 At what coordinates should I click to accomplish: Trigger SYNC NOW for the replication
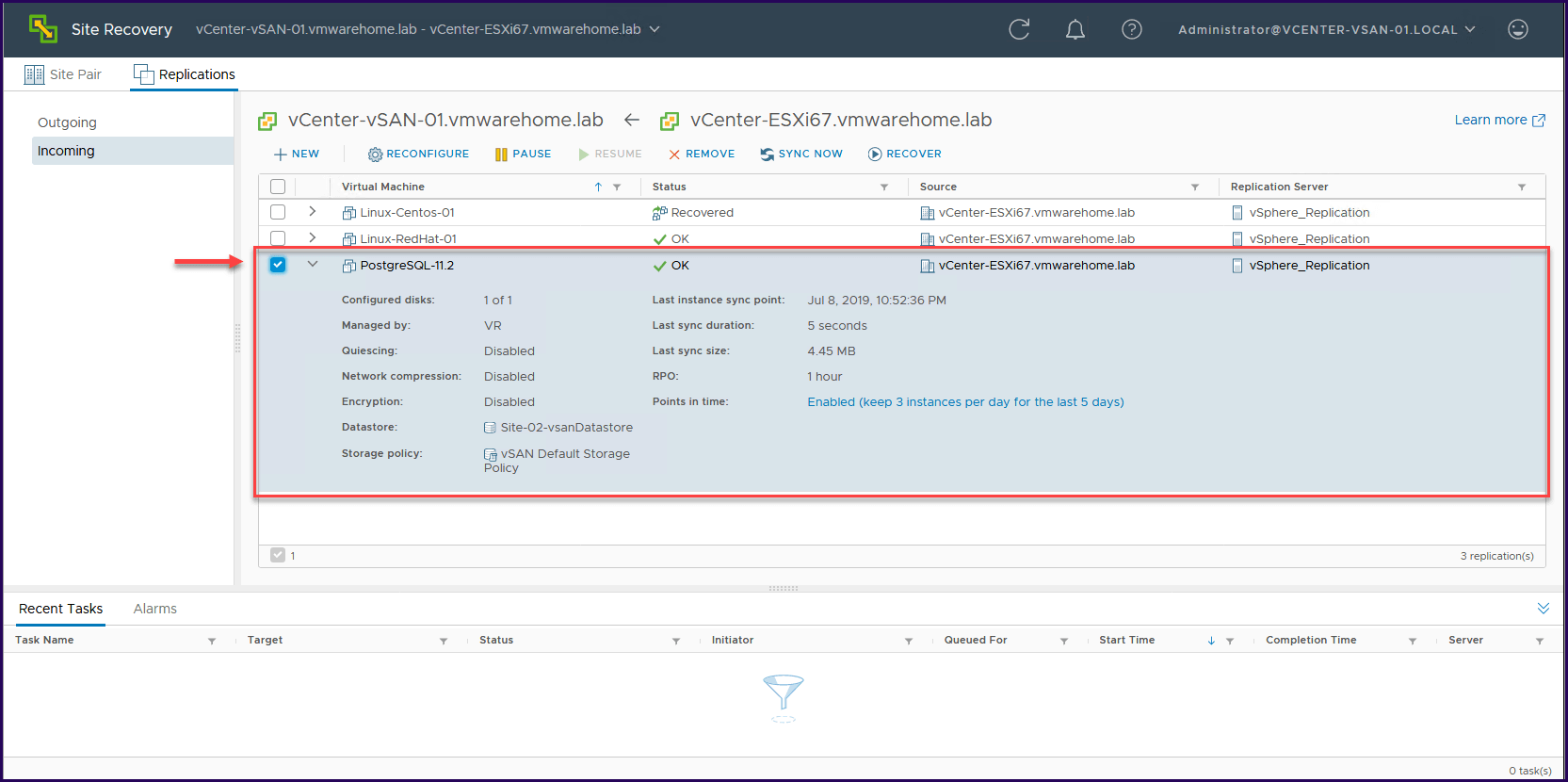tap(801, 154)
